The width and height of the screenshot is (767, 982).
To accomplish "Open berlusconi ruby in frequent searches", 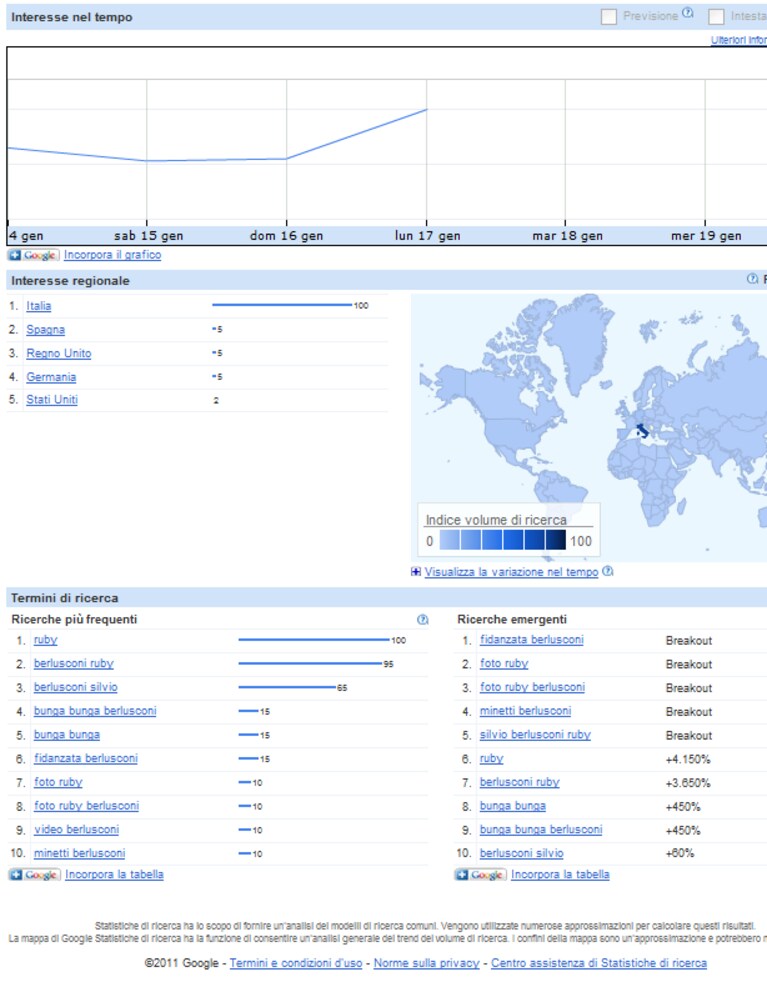I will [74, 664].
